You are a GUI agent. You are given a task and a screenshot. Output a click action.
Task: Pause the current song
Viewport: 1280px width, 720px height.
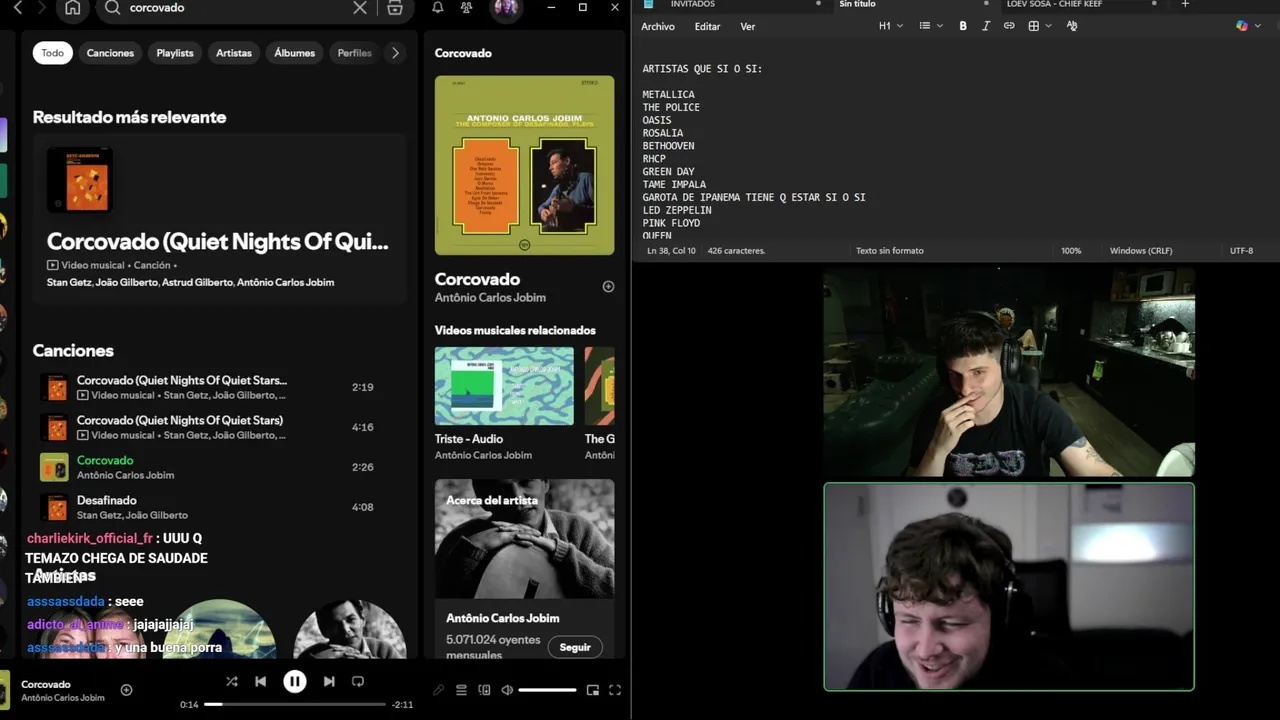(x=295, y=681)
